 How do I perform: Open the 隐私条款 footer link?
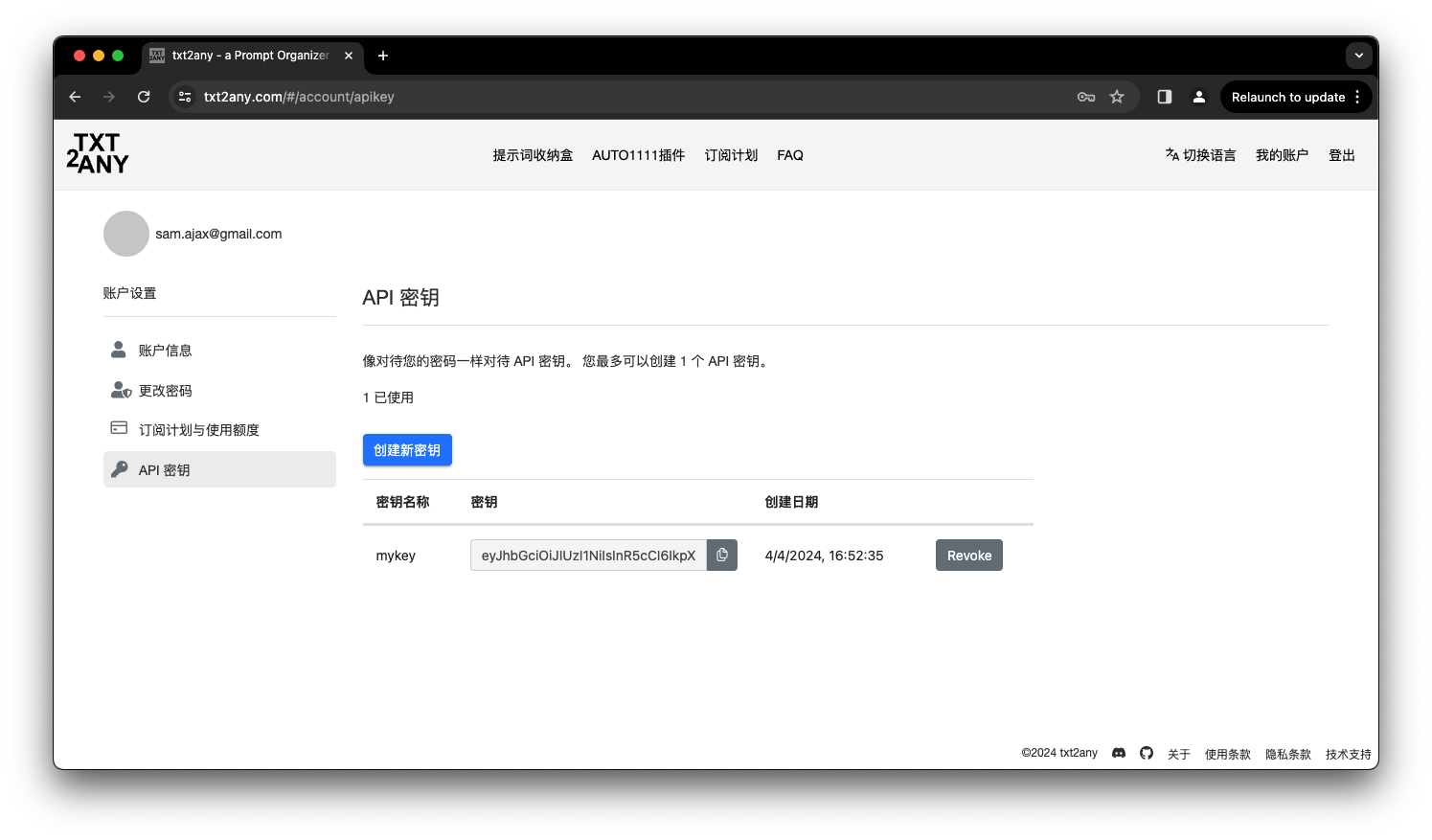1288,754
